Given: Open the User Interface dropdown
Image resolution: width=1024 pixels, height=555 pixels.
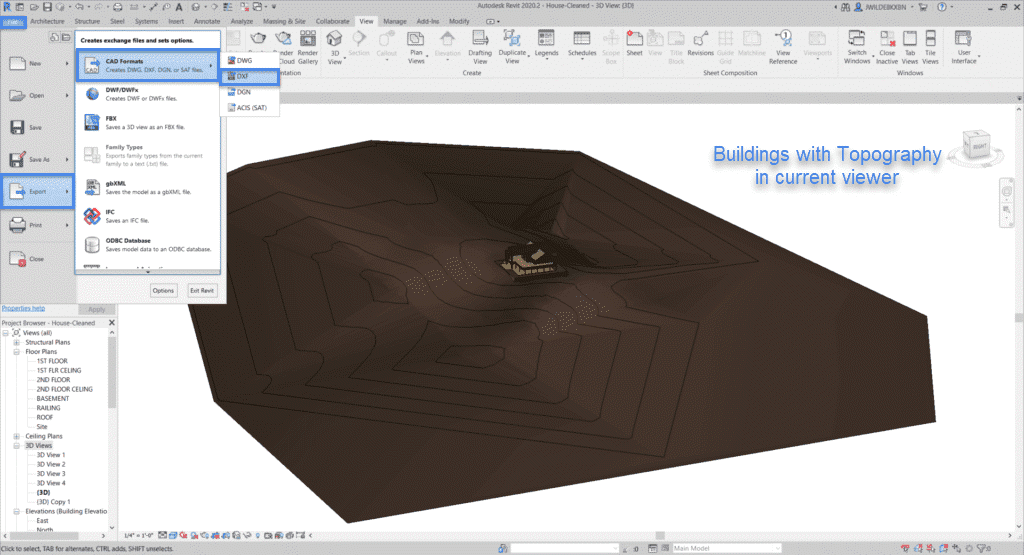Looking at the screenshot, I should [x=964, y=48].
